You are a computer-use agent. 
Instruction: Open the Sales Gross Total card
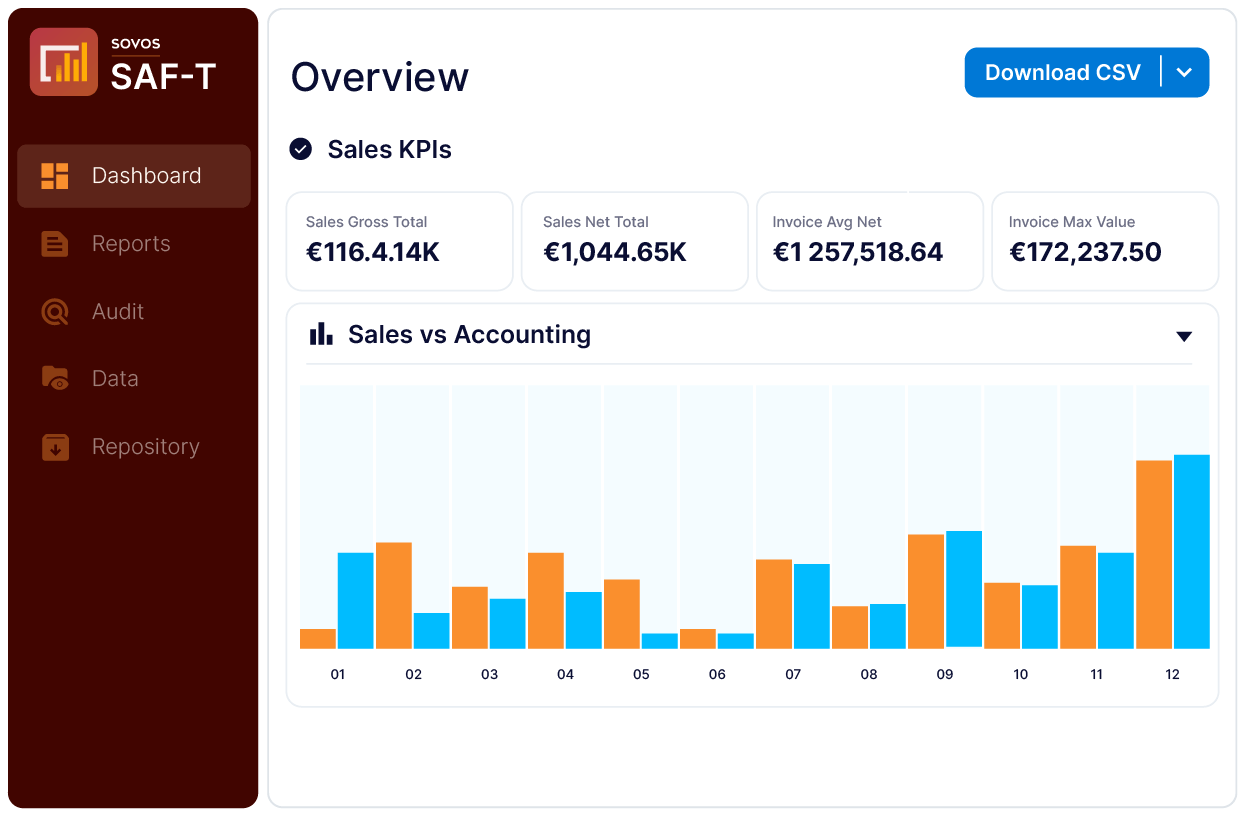pos(399,241)
